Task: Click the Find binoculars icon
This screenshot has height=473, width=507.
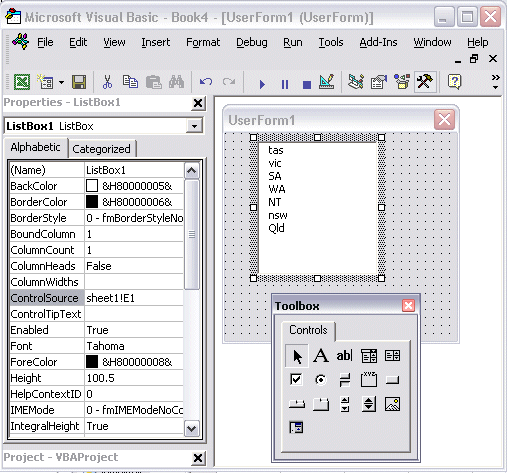Action: tap(176, 82)
